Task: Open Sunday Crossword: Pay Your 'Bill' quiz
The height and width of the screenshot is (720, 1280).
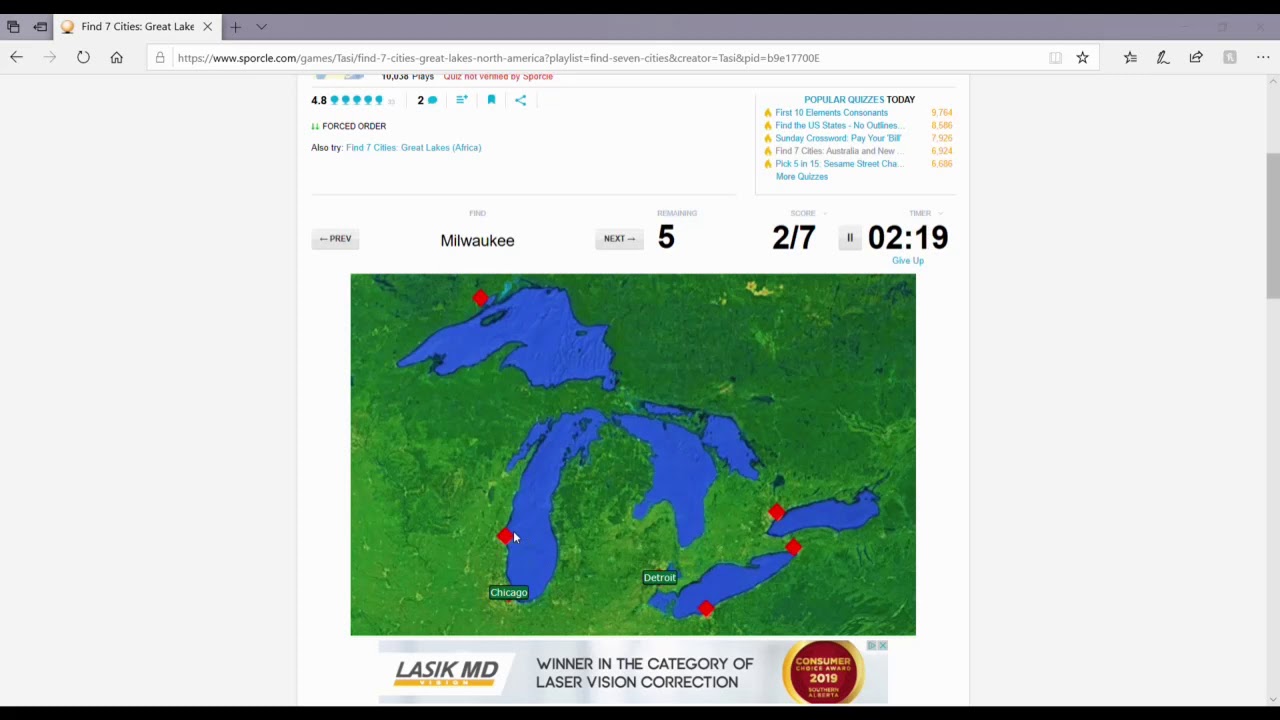Action: [x=838, y=138]
